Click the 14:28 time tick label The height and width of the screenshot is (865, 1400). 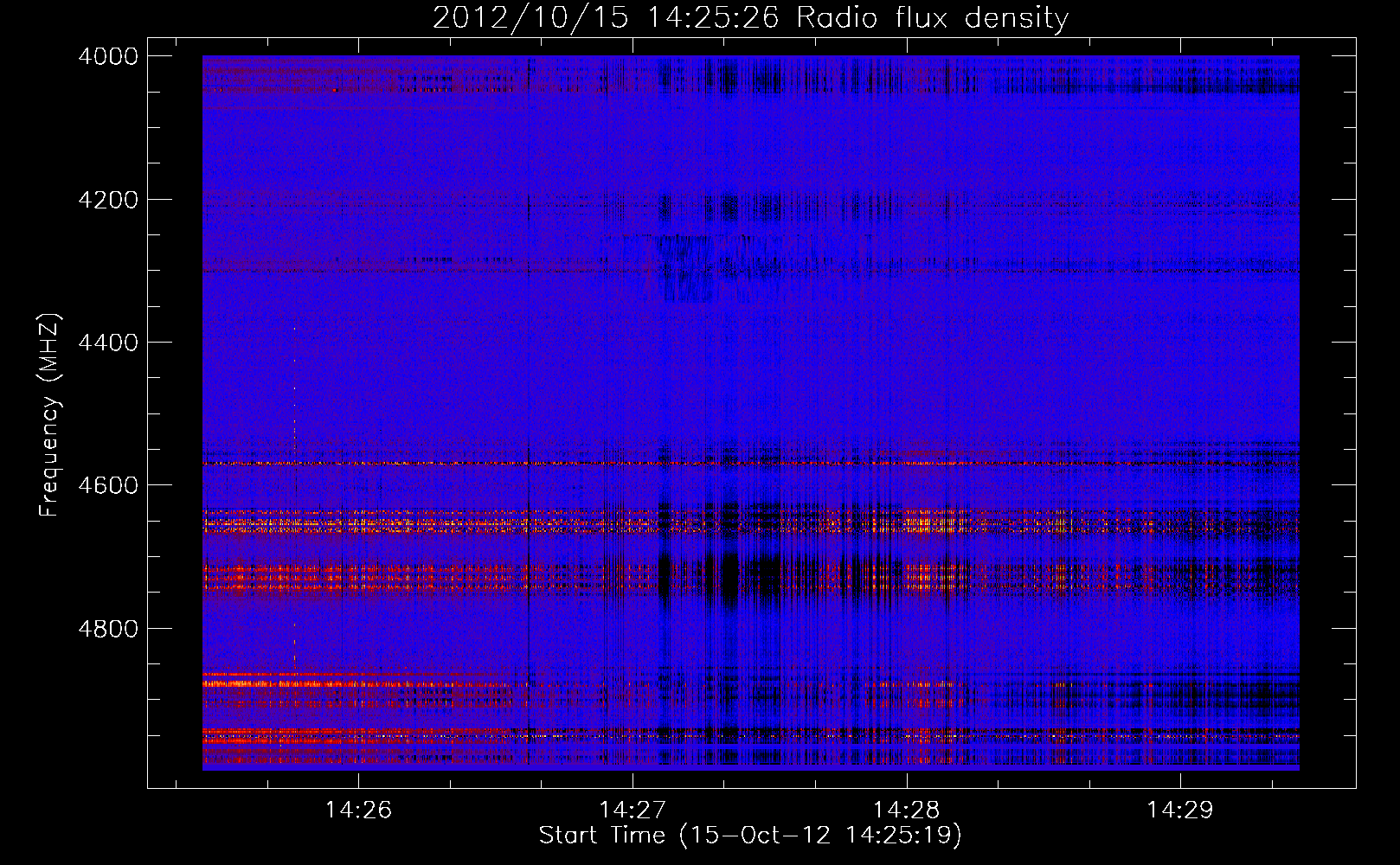tap(906, 810)
